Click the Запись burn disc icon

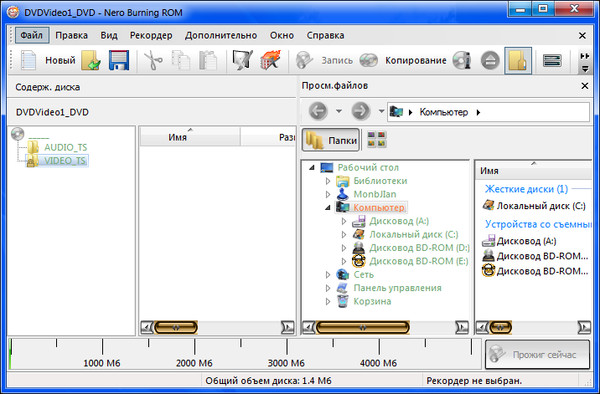click(x=304, y=60)
